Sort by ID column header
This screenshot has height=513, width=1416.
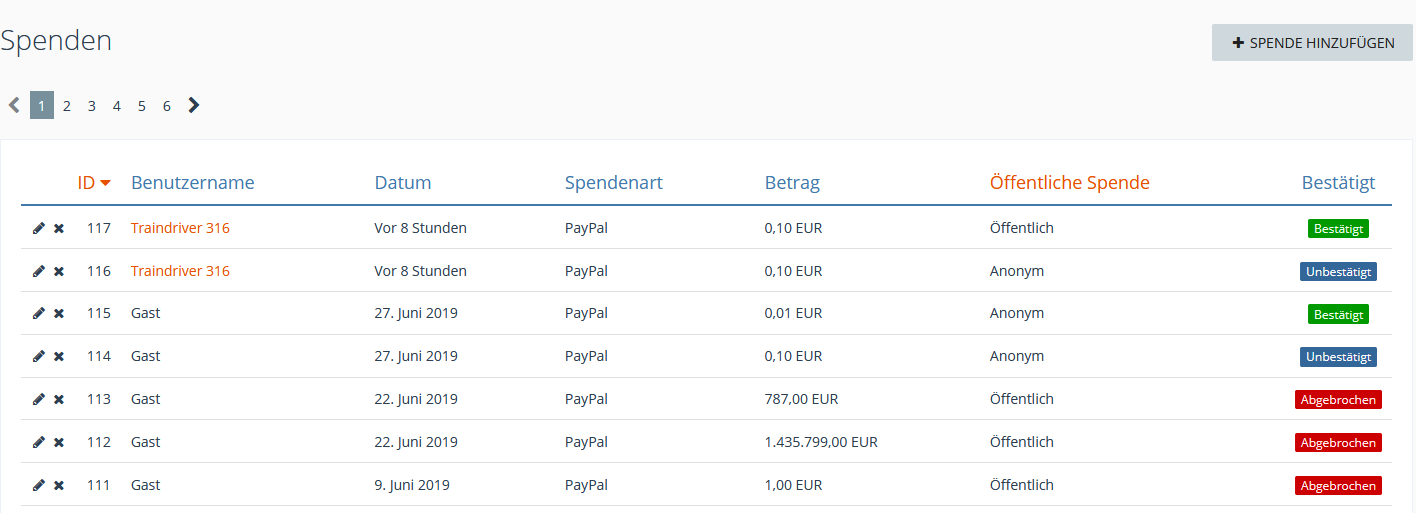(94, 183)
